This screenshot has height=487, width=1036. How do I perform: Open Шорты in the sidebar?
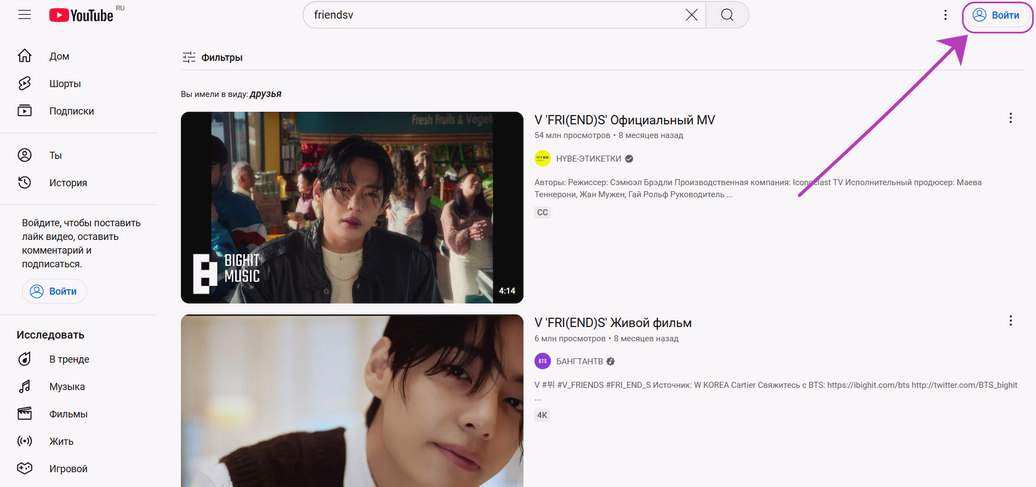(65, 84)
